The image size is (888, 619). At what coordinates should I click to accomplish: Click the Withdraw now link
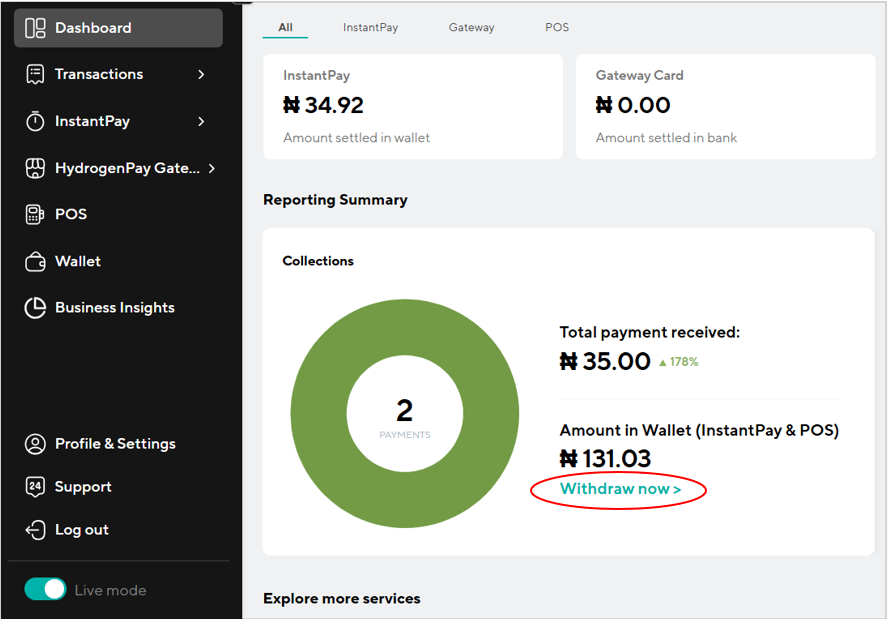[x=620, y=489]
